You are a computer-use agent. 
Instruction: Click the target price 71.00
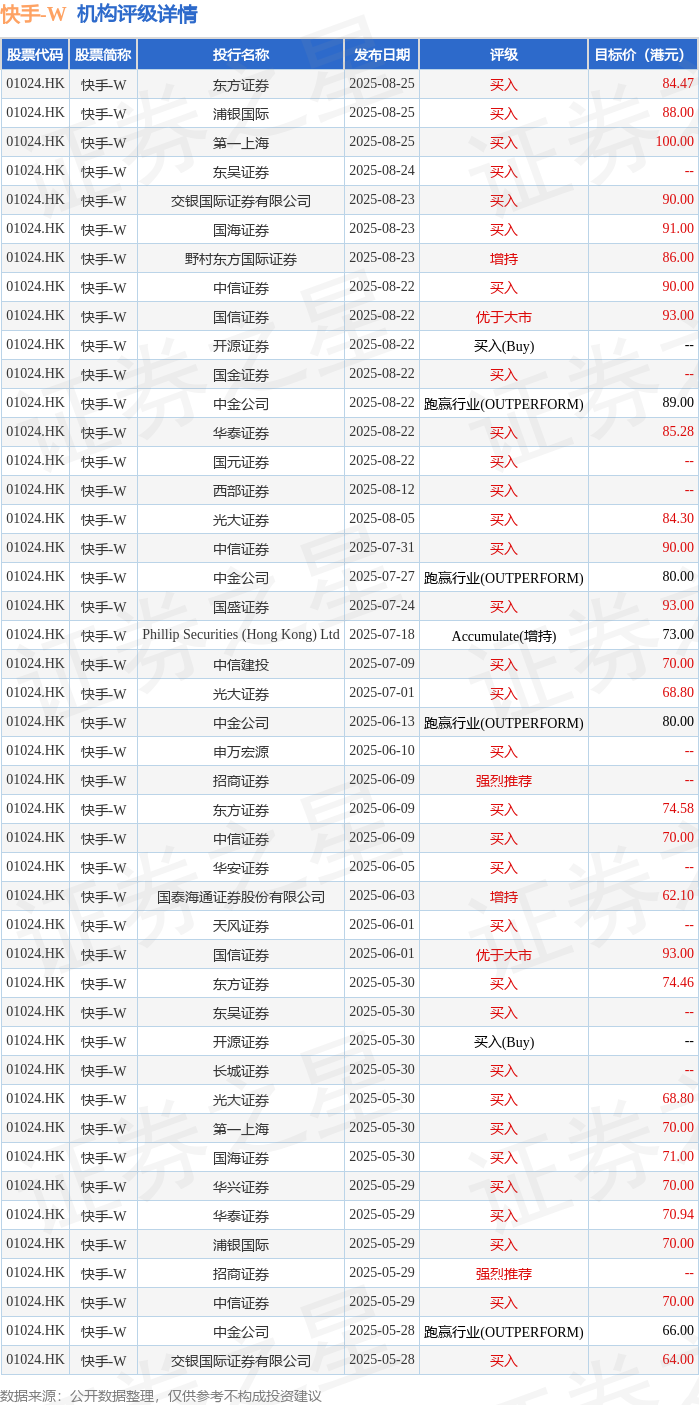pyautogui.click(x=677, y=1157)
